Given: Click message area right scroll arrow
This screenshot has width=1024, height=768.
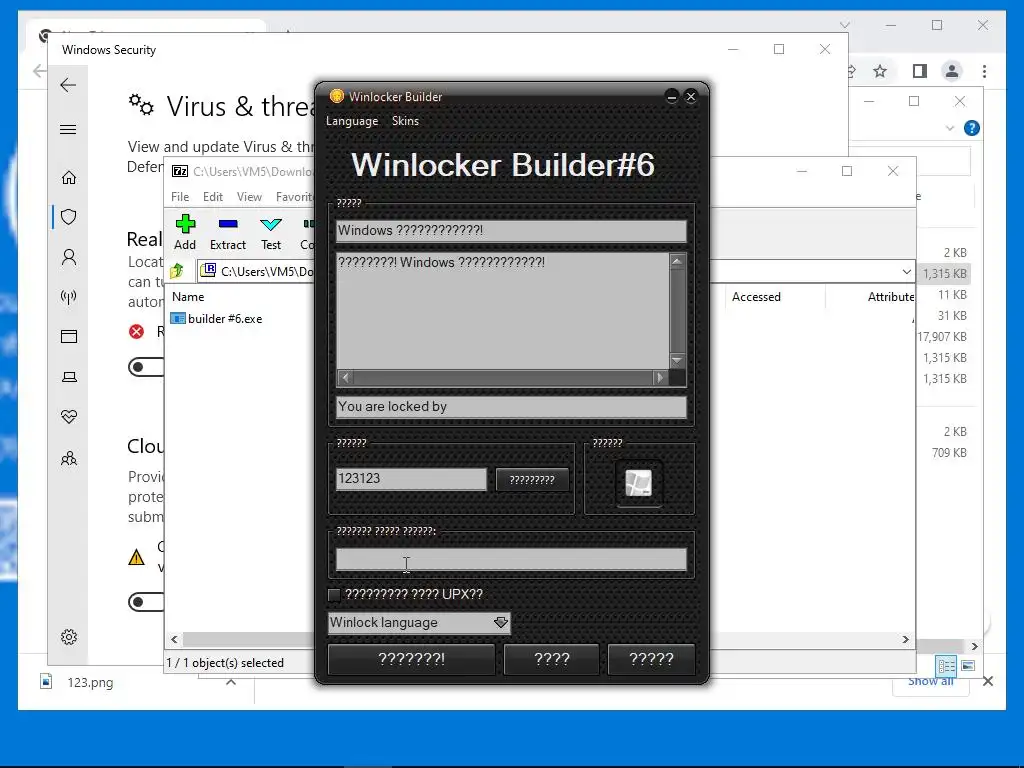Looking at the screenshot, I should pyautogui.click(x=660, y=377).
